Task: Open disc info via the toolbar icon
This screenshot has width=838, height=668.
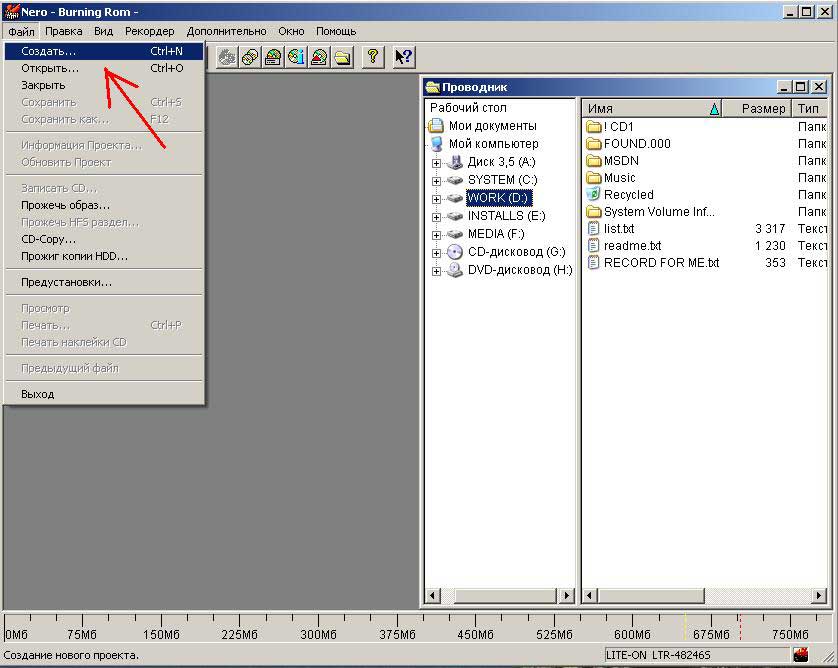Action: tap(296, 57)
